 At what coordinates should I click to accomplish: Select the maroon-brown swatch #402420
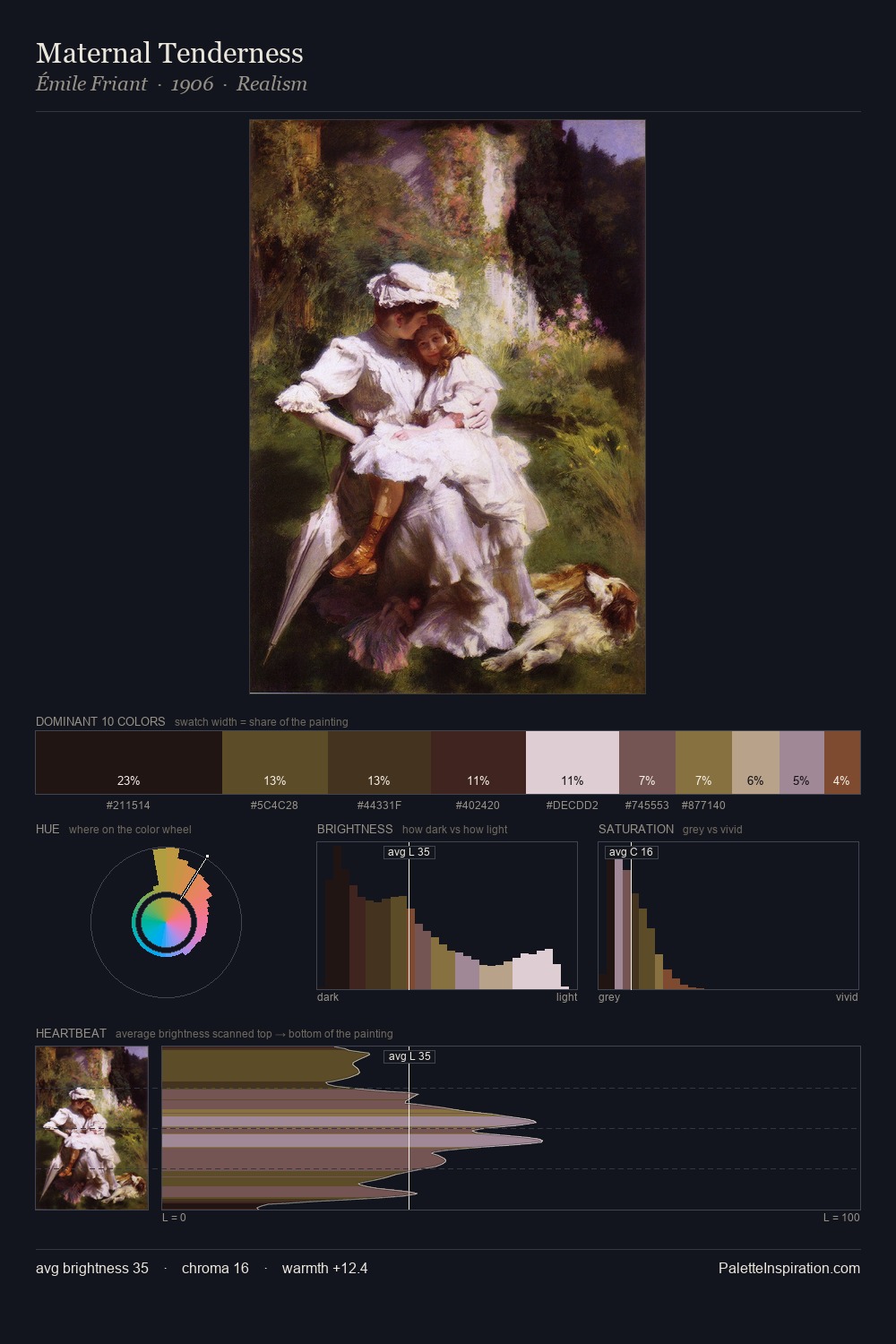[478, 762]
